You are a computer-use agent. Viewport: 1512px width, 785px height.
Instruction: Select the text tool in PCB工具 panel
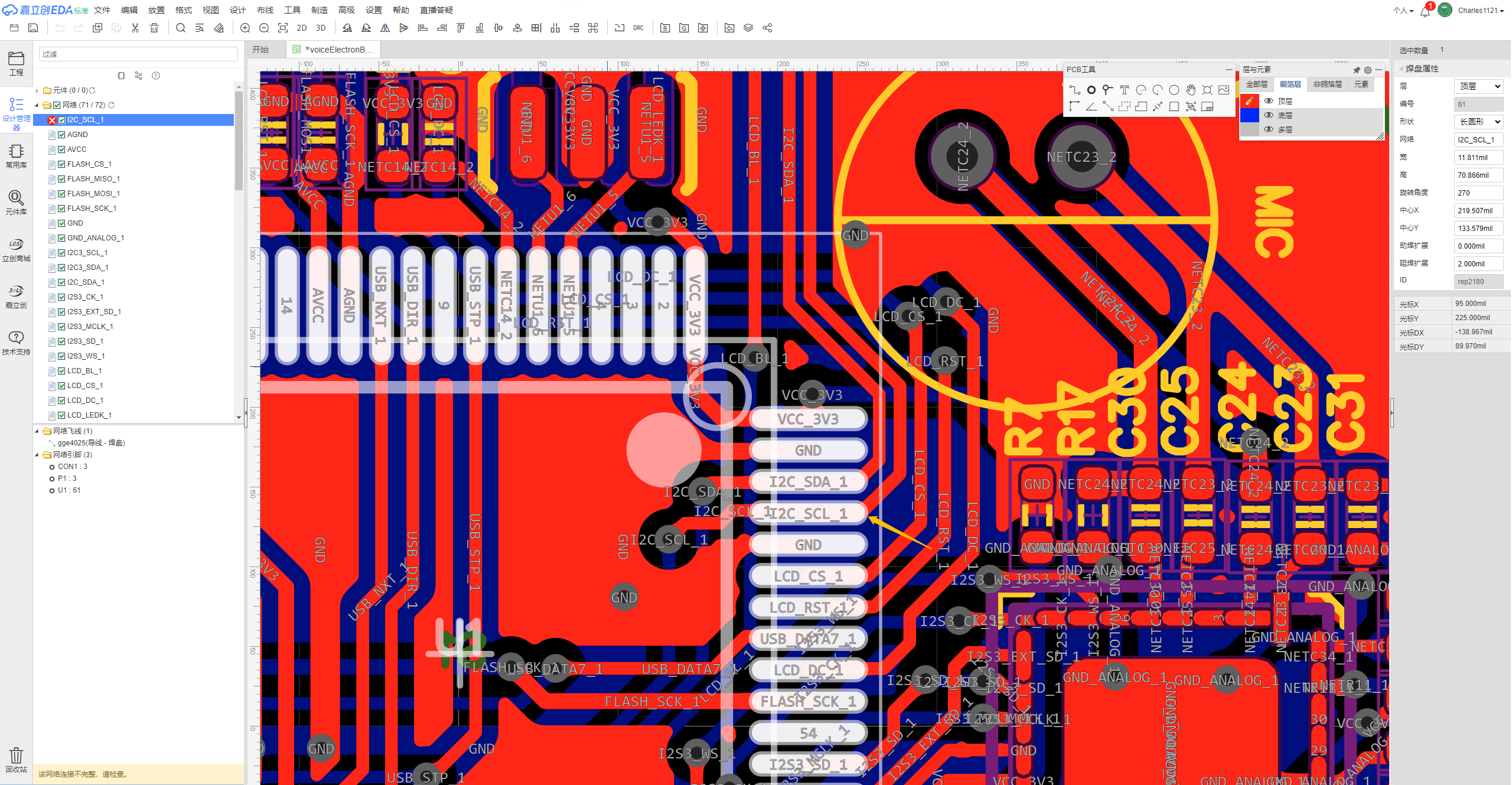tap(1125, 90)
